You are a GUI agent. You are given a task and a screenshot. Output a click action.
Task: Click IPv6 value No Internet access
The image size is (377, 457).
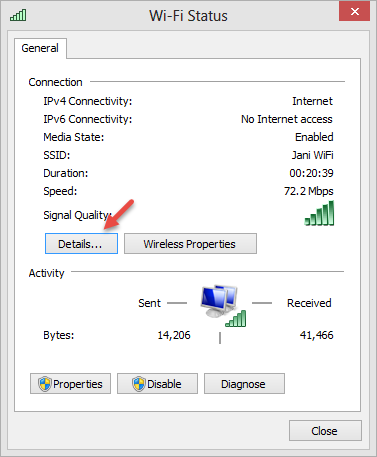click(287, 119)
